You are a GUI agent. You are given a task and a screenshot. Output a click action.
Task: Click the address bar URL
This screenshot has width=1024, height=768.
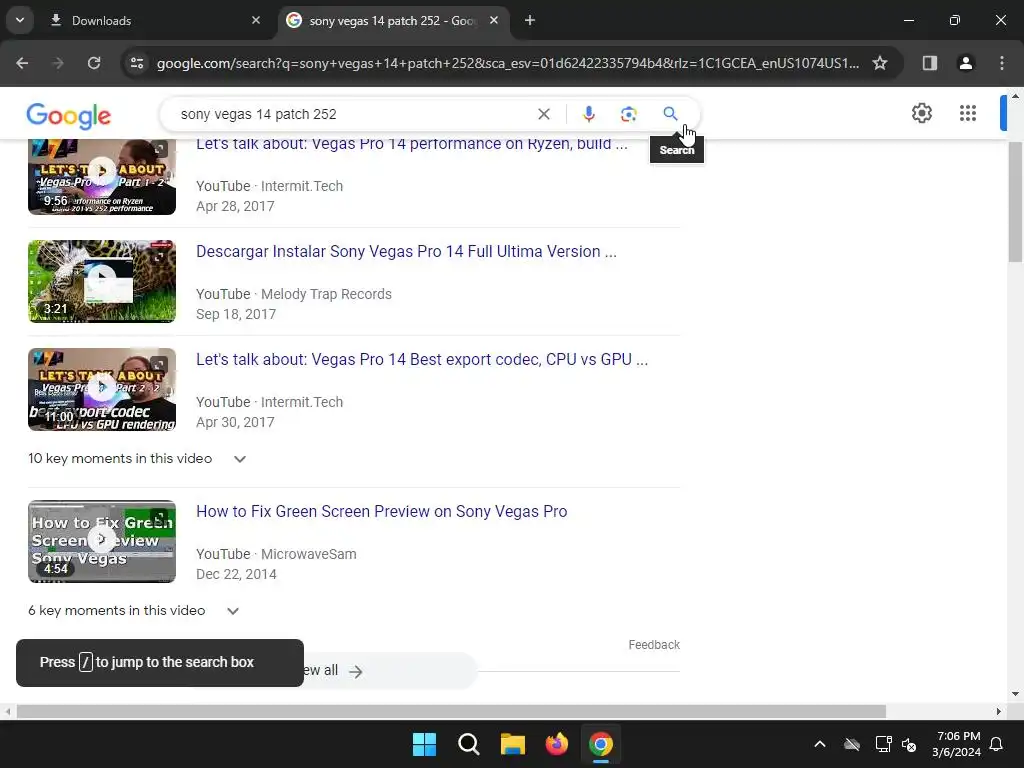click(x=507, y=63)
